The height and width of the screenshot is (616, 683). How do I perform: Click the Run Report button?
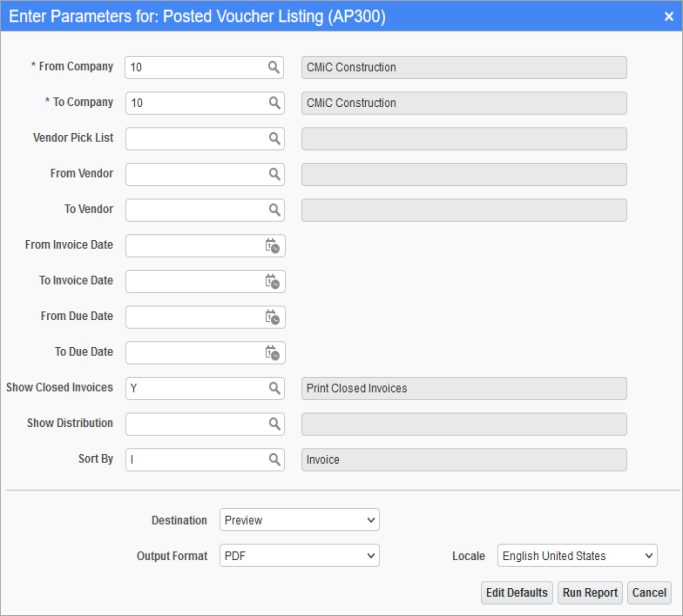[590, 592]
